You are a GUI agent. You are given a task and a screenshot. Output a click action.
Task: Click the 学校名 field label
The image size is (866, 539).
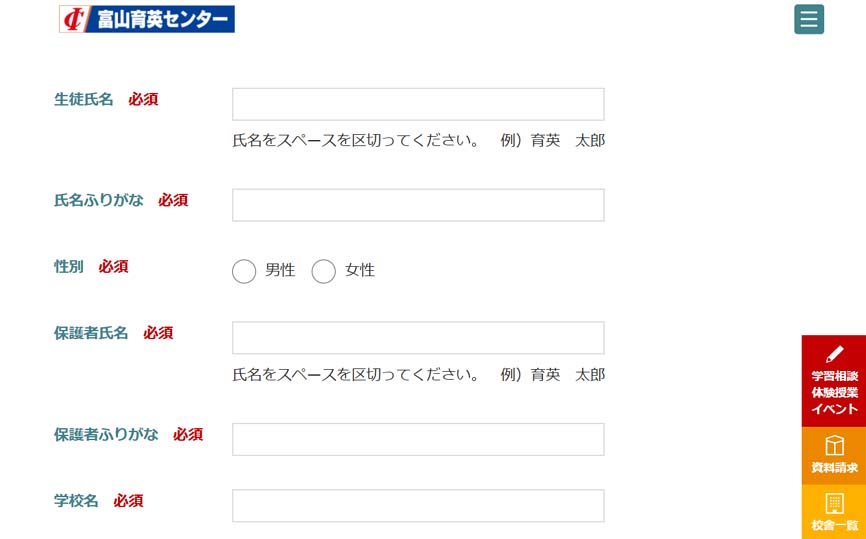[x=76, y=500]
